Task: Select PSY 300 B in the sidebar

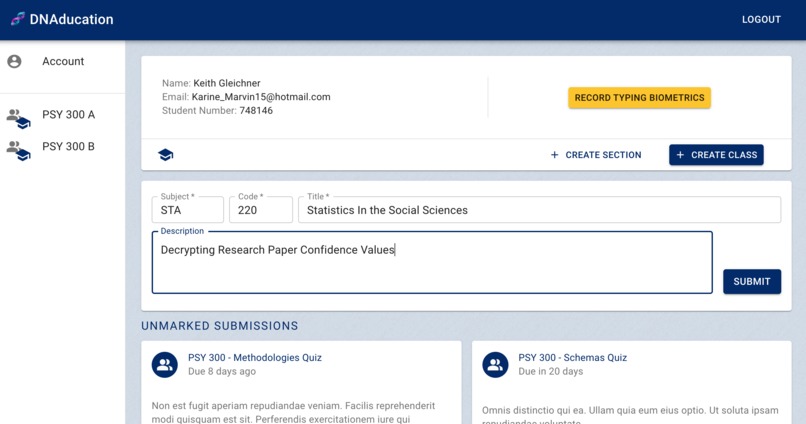Action: (x=62, y=146)
